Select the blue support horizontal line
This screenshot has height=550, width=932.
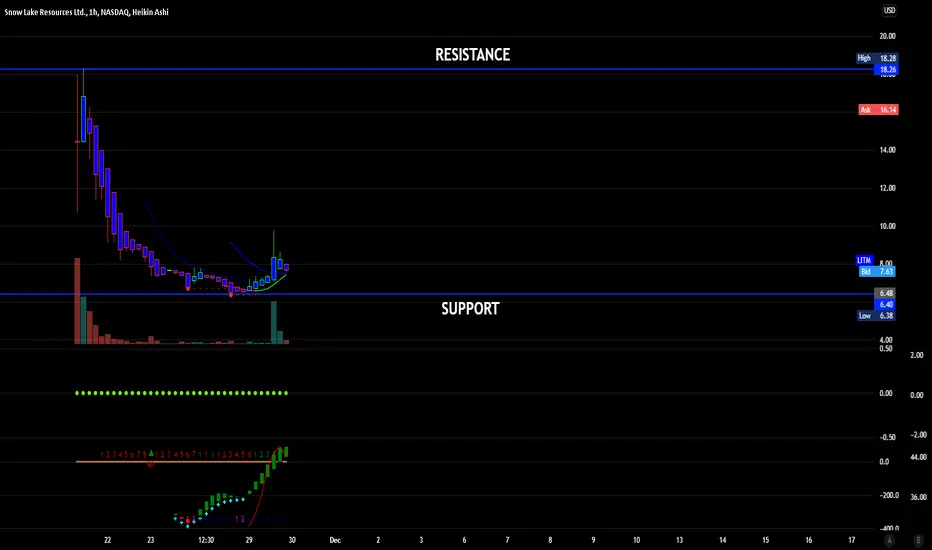tap(437, 294)
